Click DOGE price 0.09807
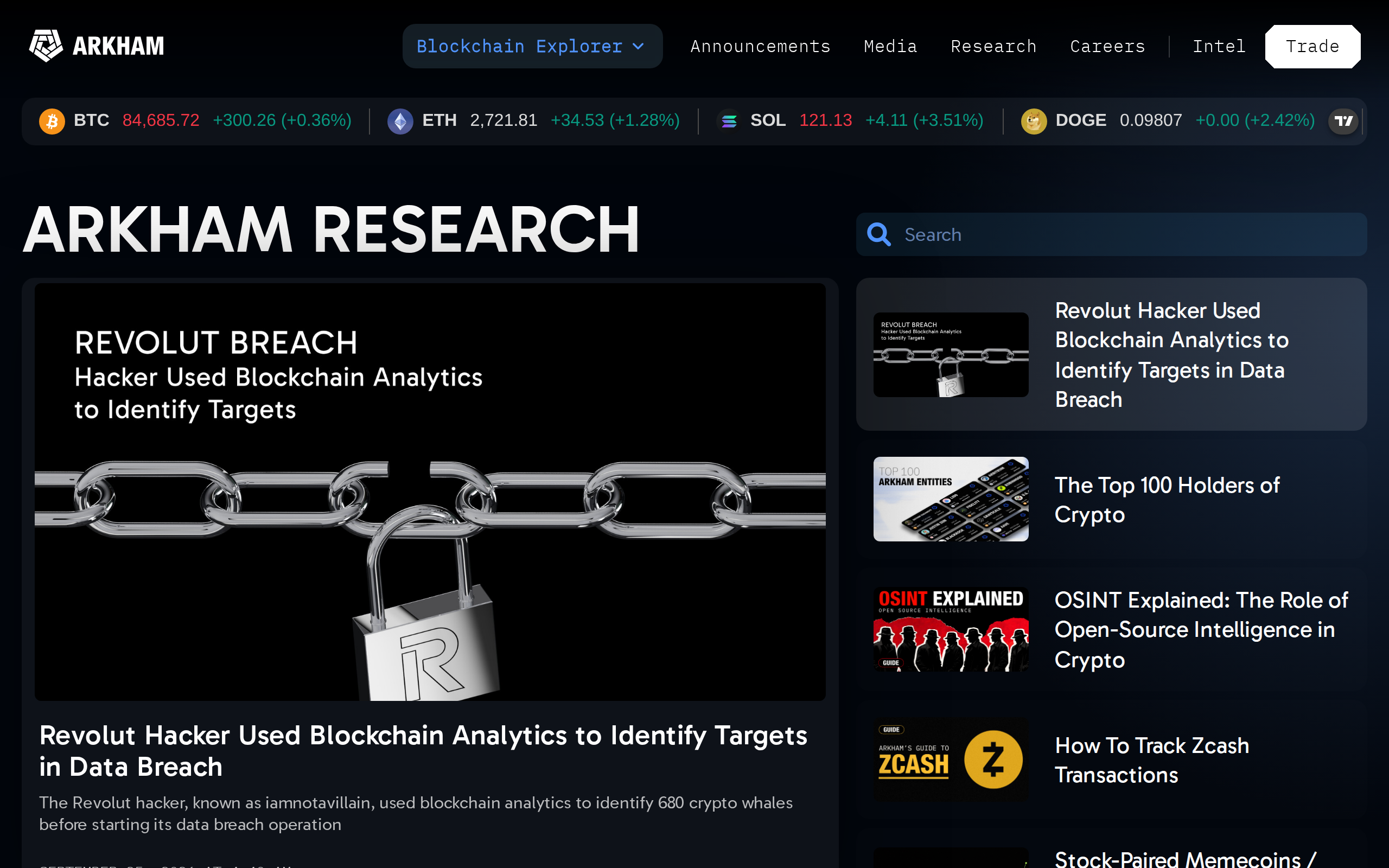This screenshot has width=1389, height=868. click(1151, 120)
